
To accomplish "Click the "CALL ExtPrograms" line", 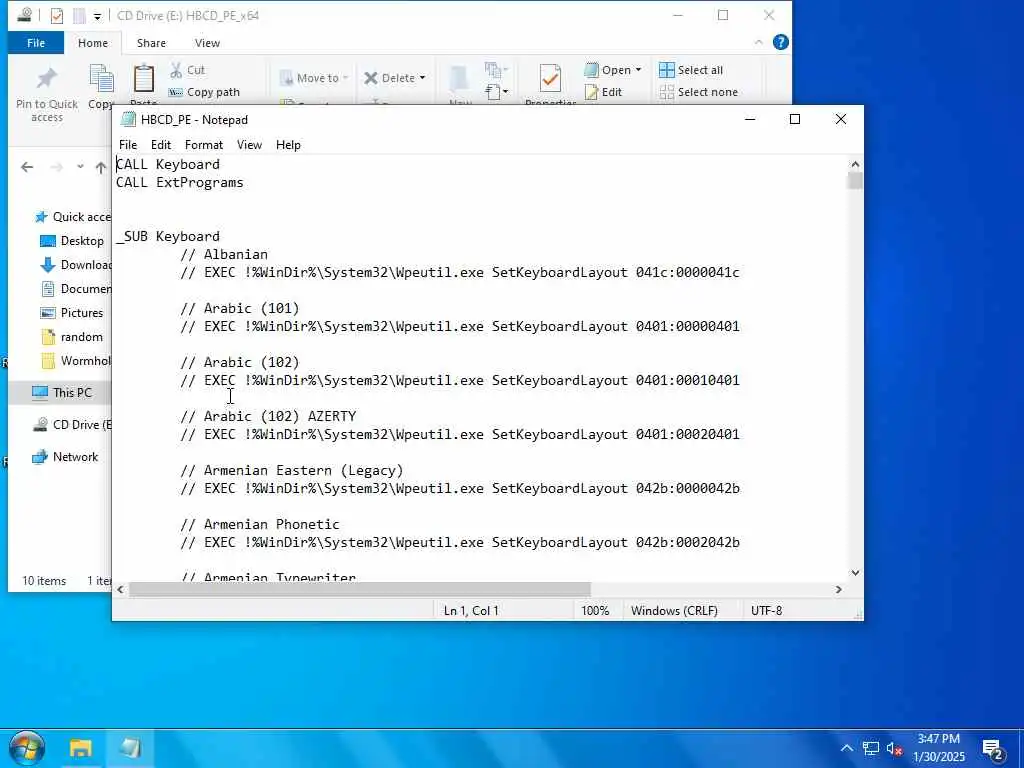I will coord(180,183).
